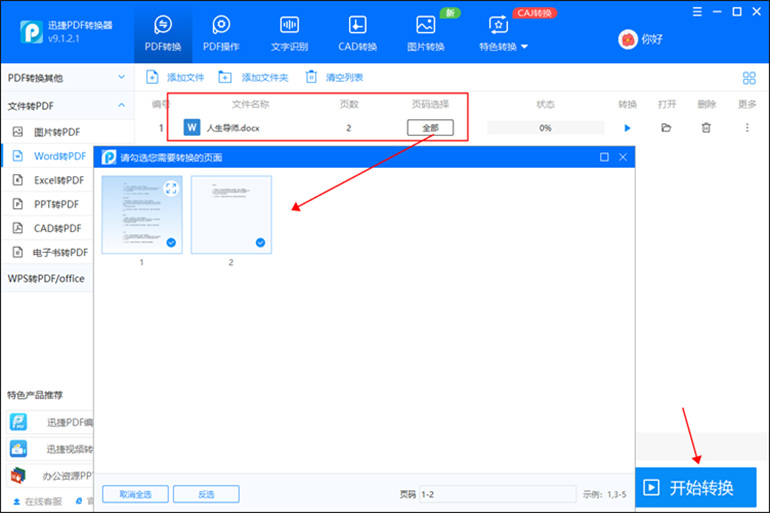
Task: Click the file name 人生导师.docx
Action: coord(233,128)
